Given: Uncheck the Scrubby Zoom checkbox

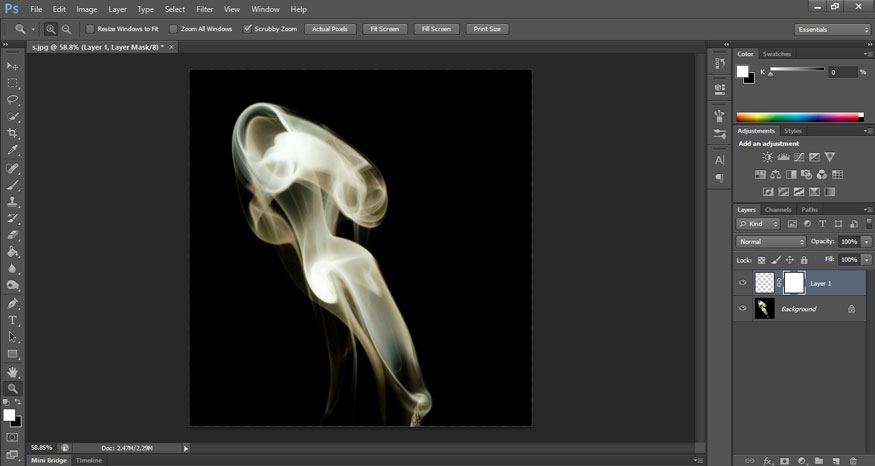Looking at the screenshot, I should coord(247,29).
